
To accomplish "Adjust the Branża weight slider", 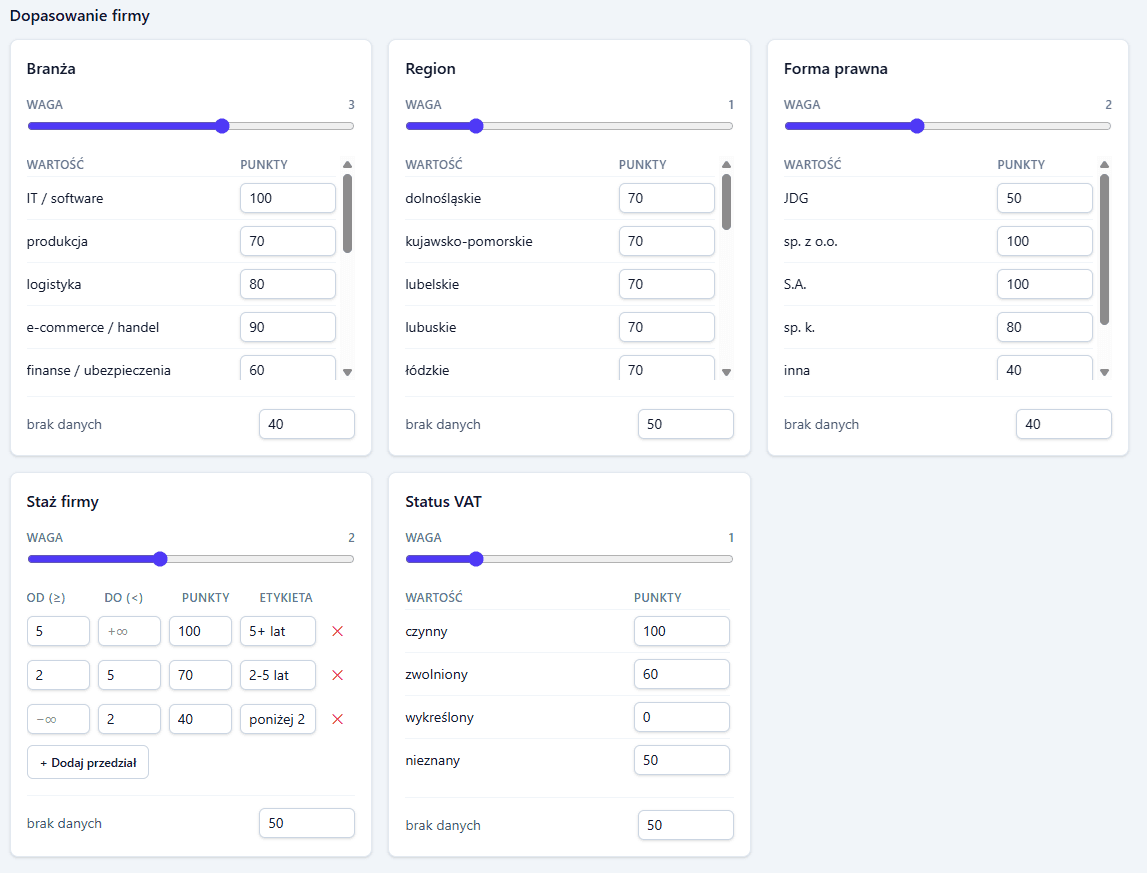I will coord(191,126).
